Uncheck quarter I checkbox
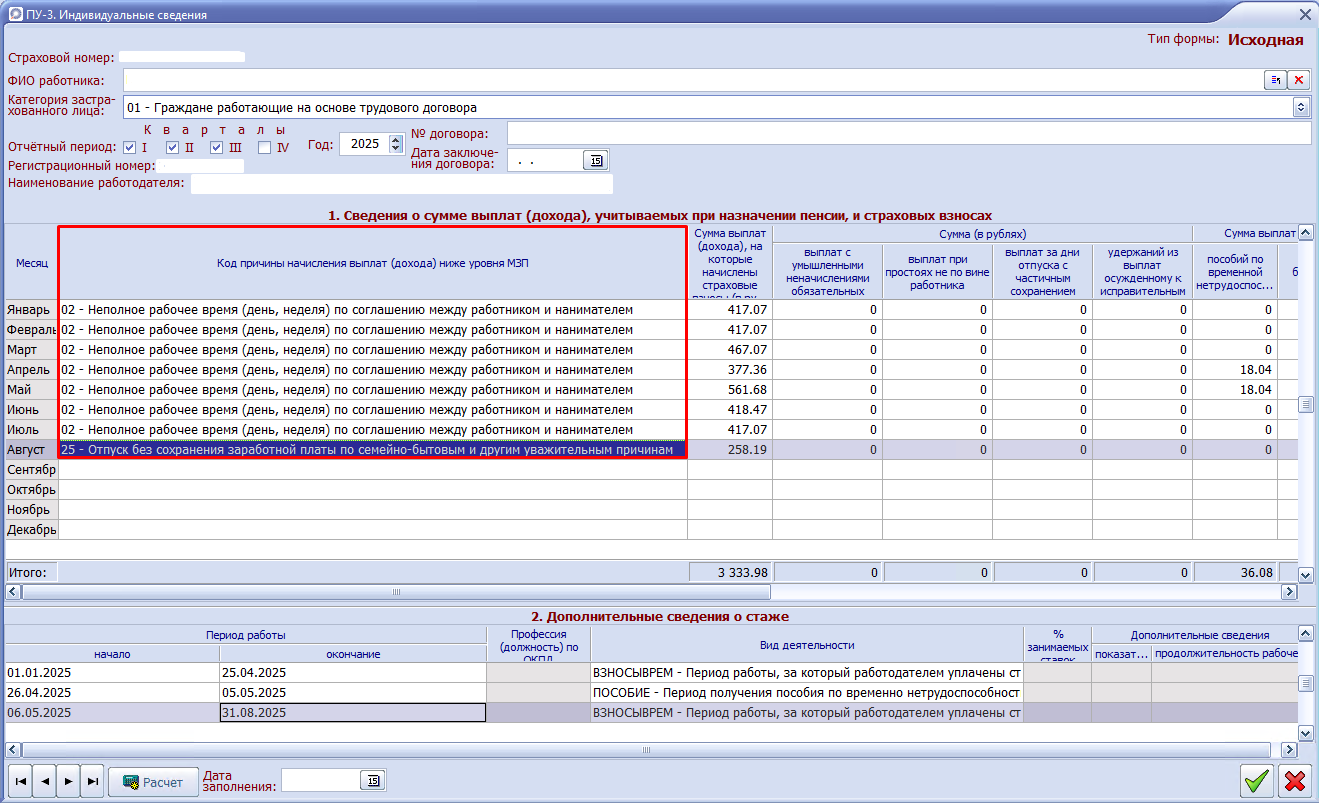 click(x=130, y=148)
